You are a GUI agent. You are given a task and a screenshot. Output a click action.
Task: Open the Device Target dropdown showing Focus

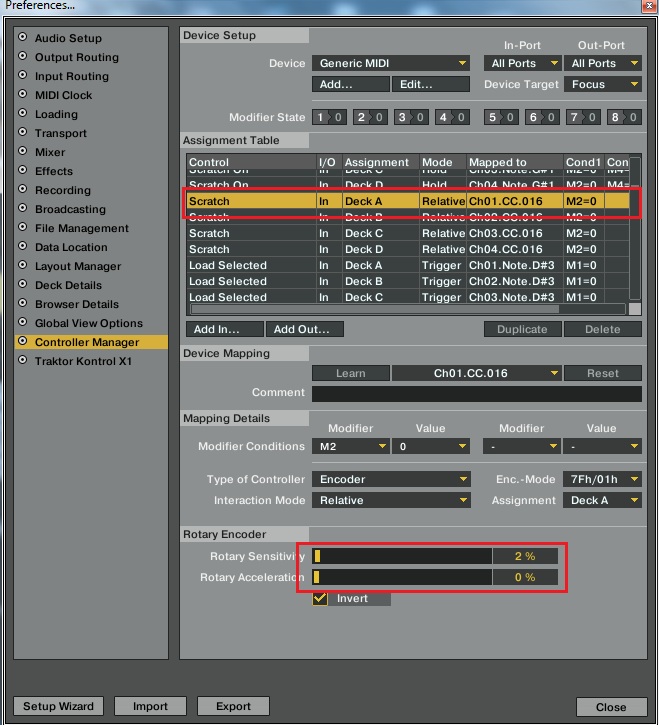(x=603, y=84)
